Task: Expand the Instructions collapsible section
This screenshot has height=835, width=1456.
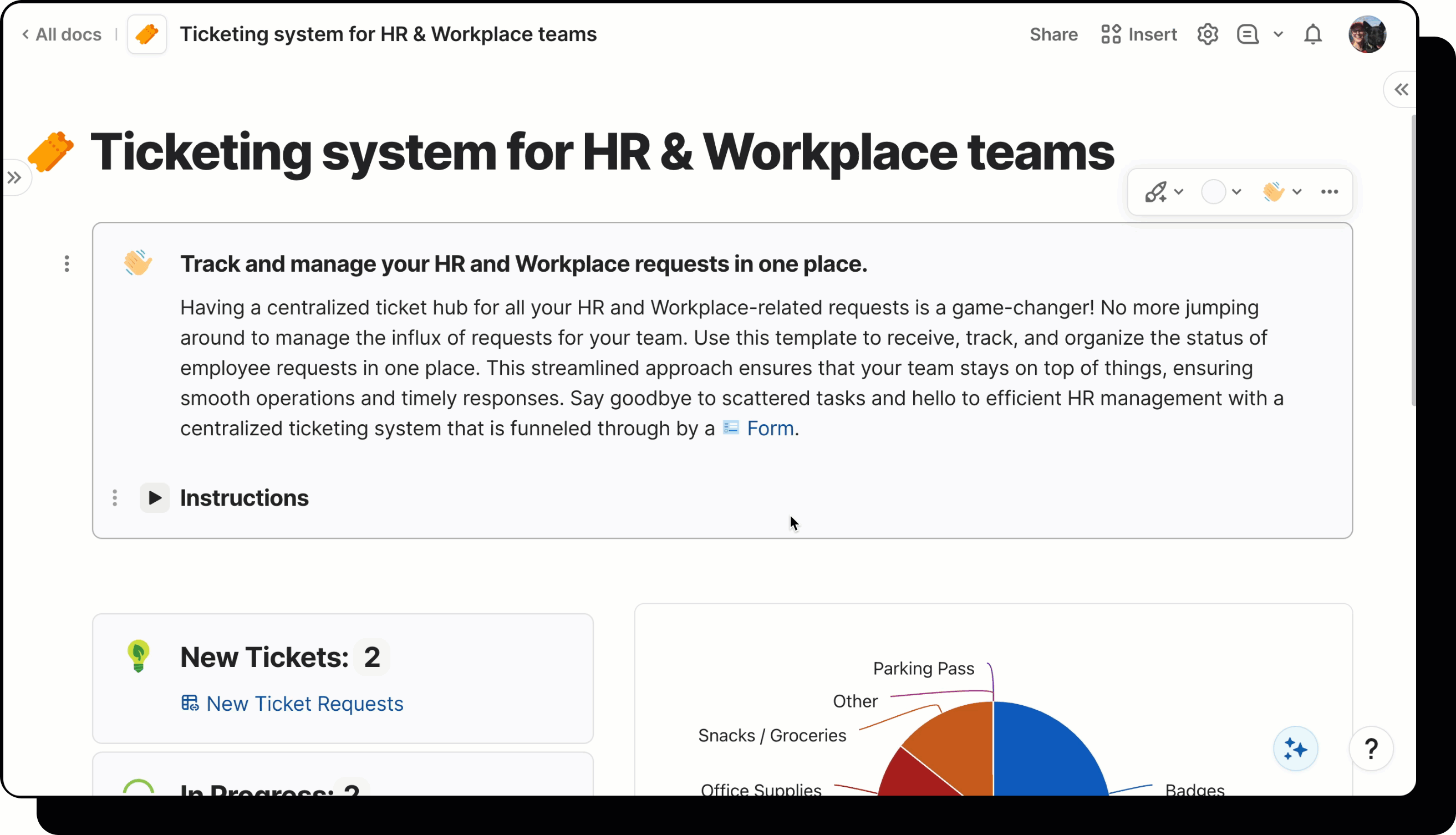Action: coord(155,498)
